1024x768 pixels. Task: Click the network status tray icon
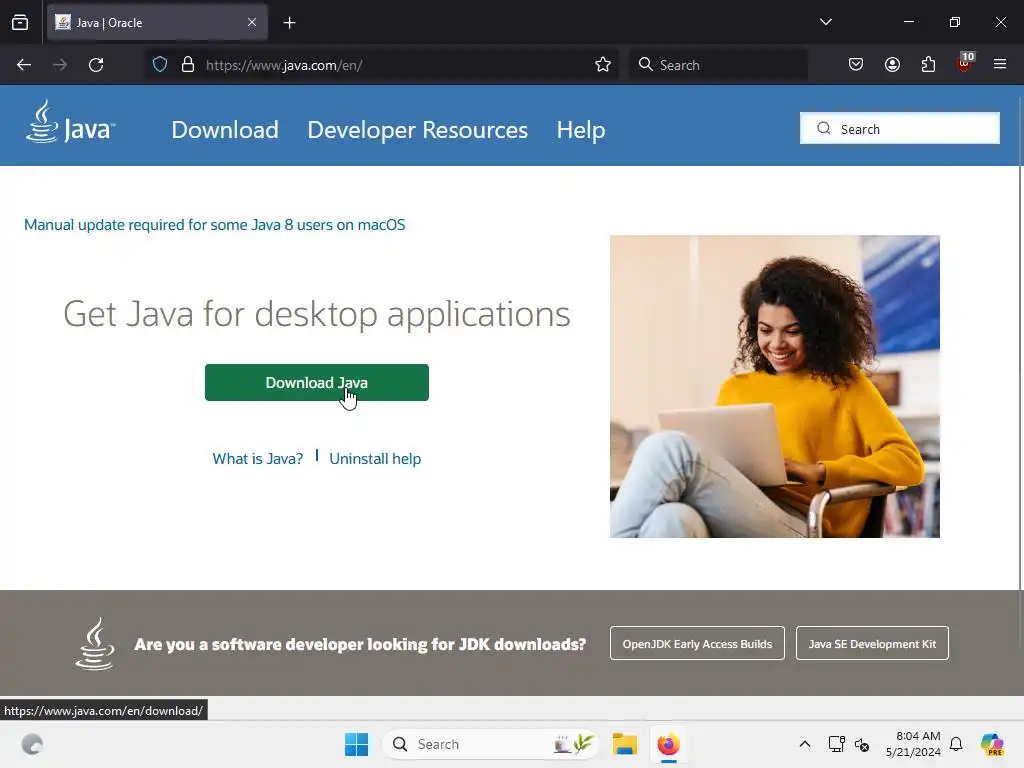click(x=836, y=744)
